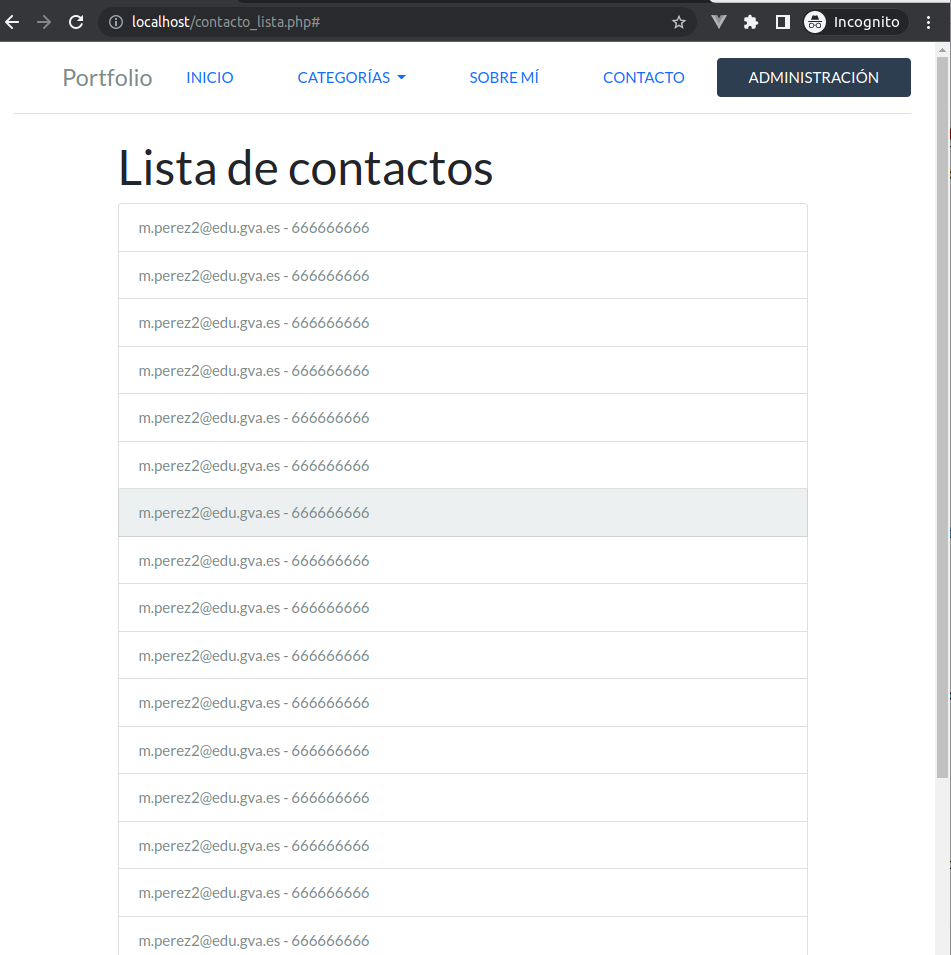The height and width of the screenshot is (955, 951).
Task: Go to the INICIO page
Action: [x=210, y=78]
